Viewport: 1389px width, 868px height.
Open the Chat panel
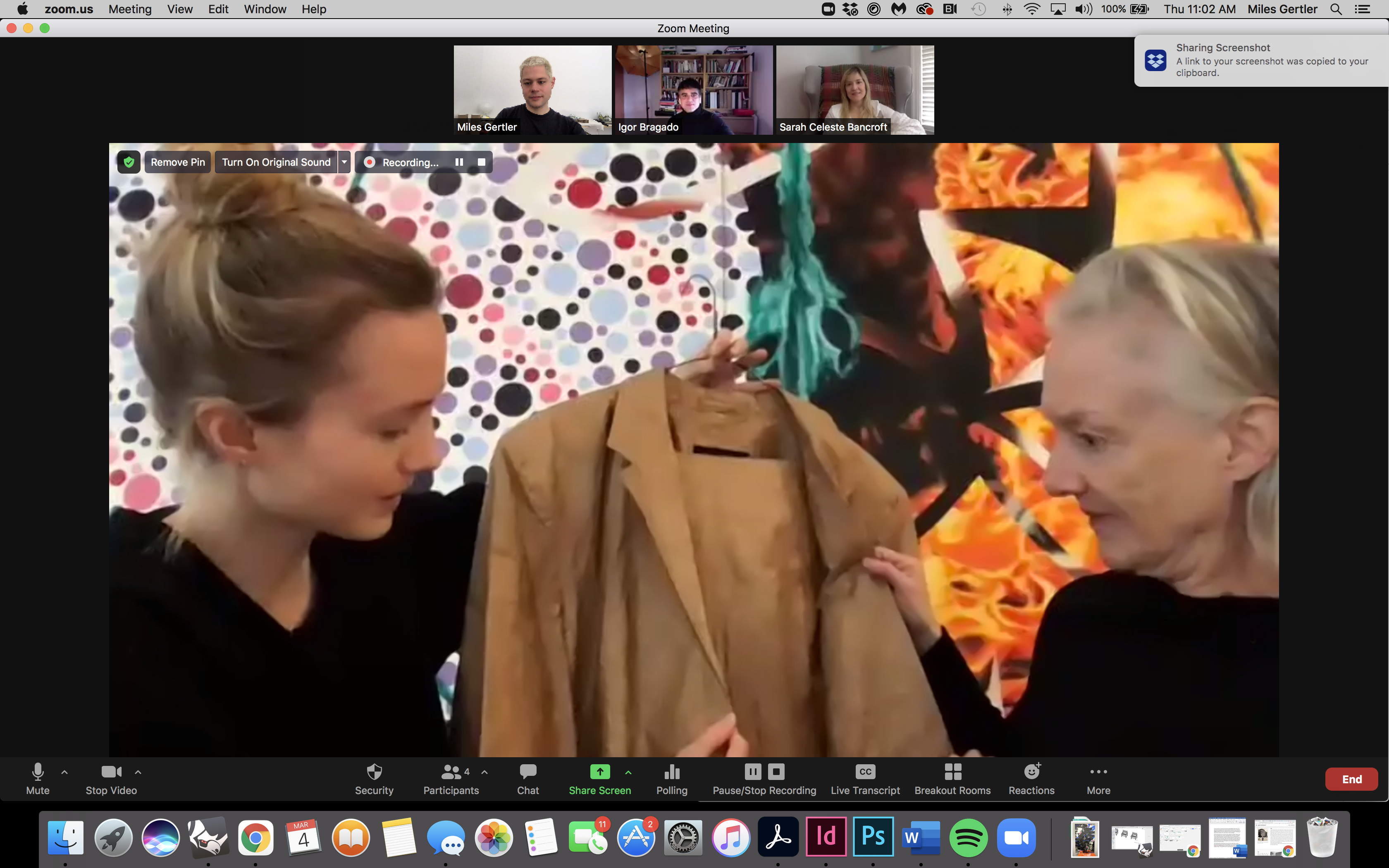point(528,778)
